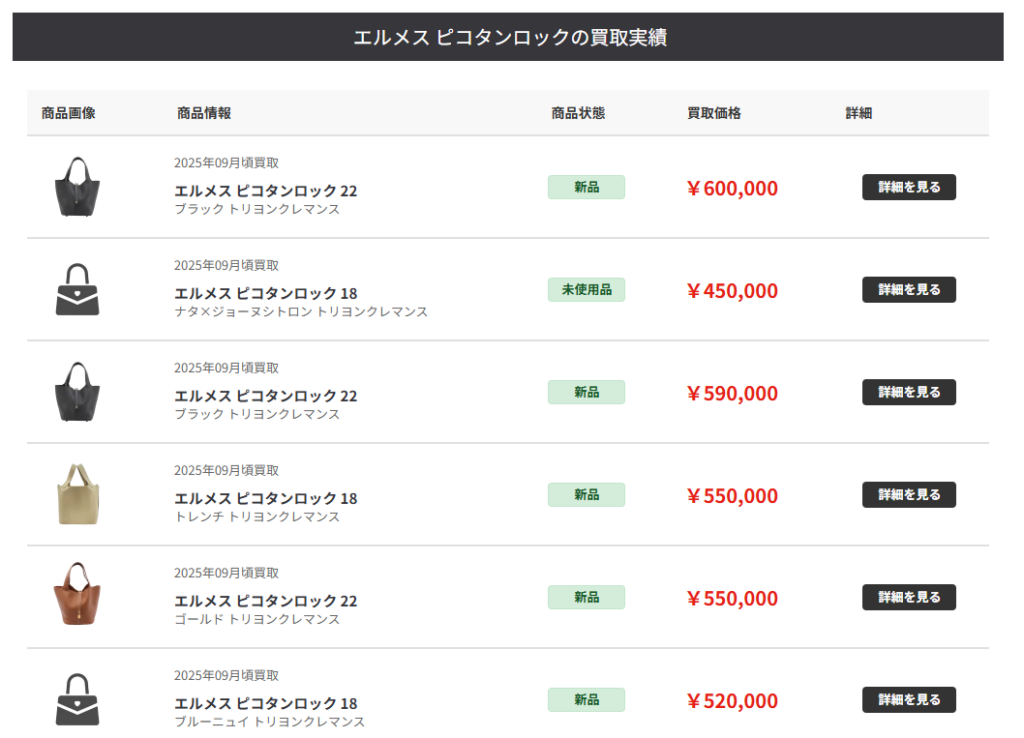Viewport: 1024px width, 738px height.
Task: Click the ピコタンロック 22 title in the ¥600,000 row
Action: tap(266, 191)
